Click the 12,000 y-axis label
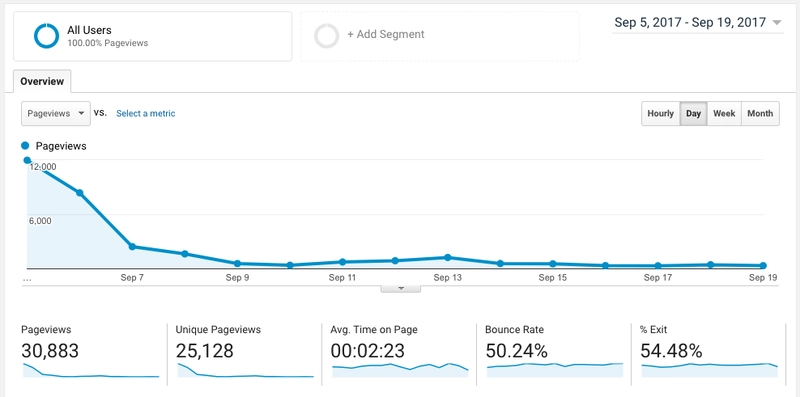 tap(43, 166)
